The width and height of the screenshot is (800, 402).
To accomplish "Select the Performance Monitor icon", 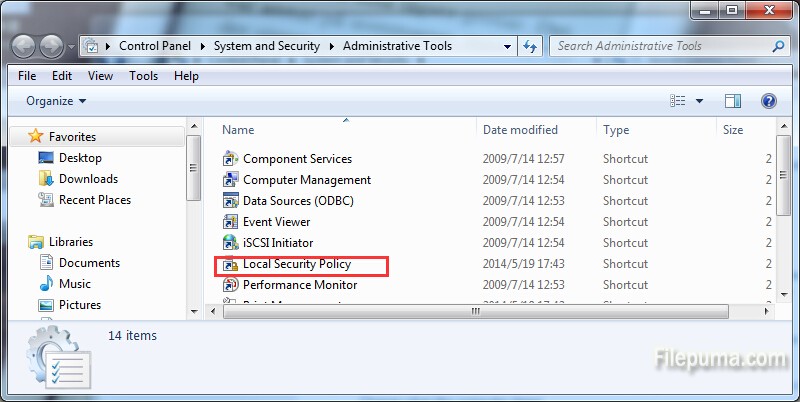I will [x=230, y=285].
